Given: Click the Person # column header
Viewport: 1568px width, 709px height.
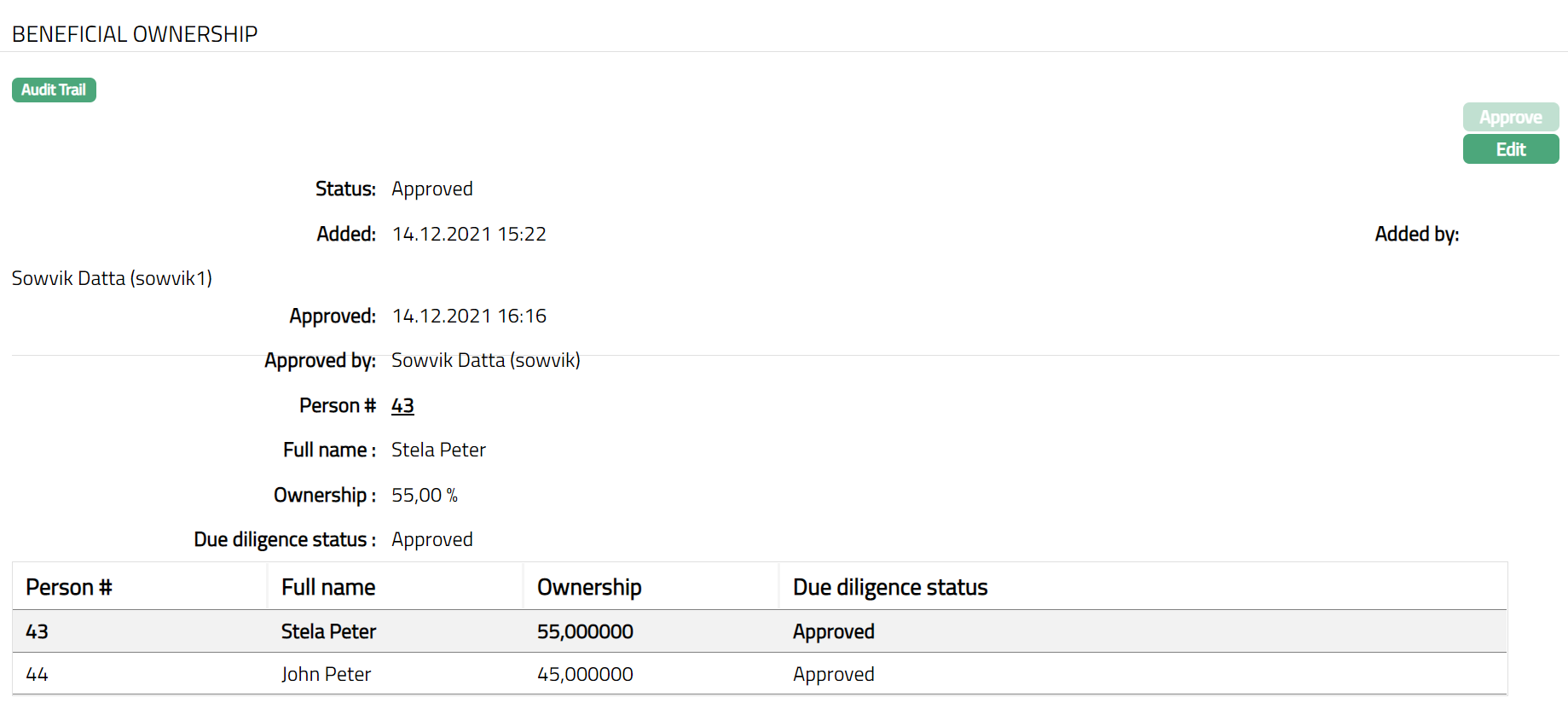Looking at the screenshot, I should click(69, 587).
